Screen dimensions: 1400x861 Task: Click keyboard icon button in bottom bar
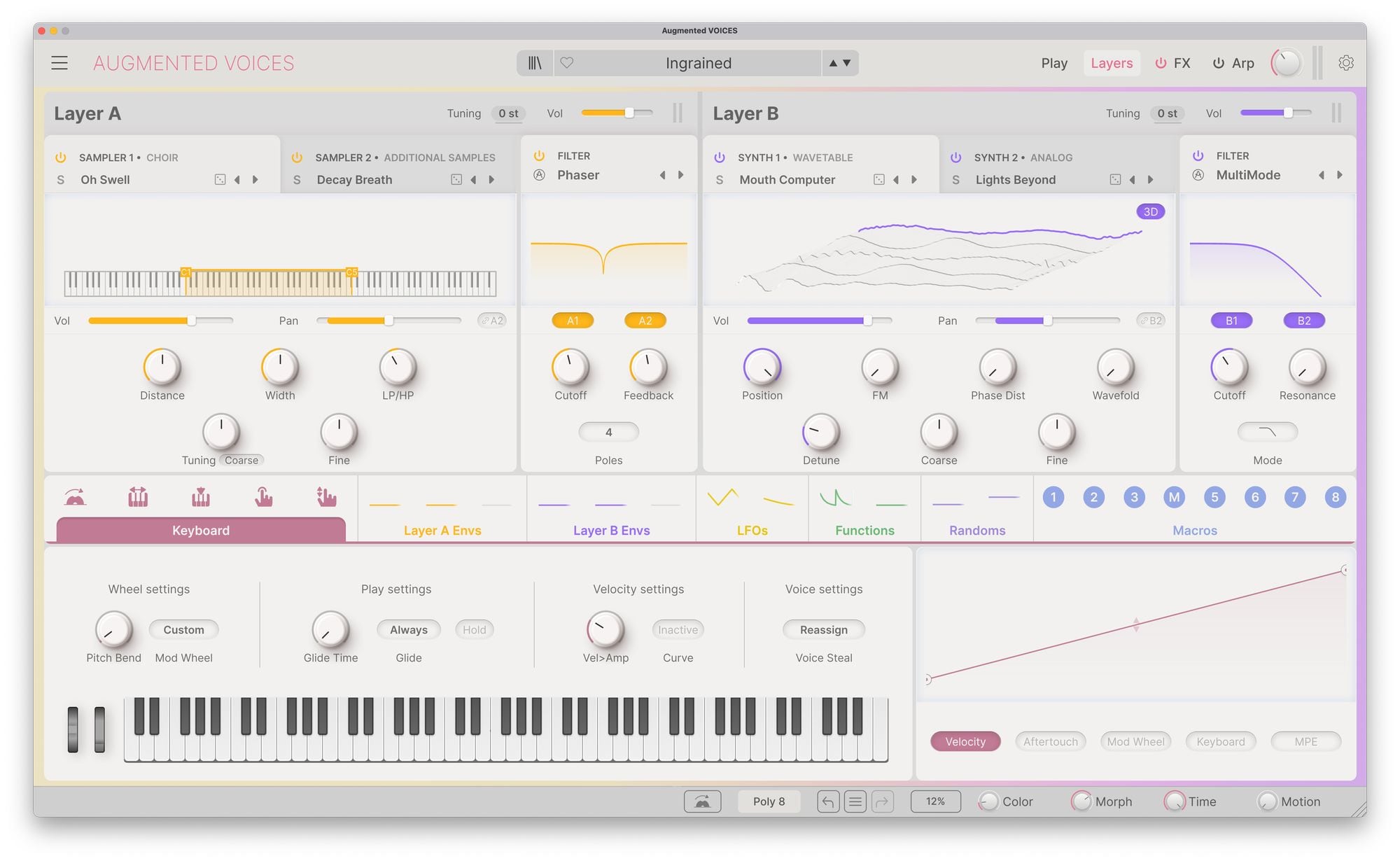pyautogui.click(x=702, y=801)
